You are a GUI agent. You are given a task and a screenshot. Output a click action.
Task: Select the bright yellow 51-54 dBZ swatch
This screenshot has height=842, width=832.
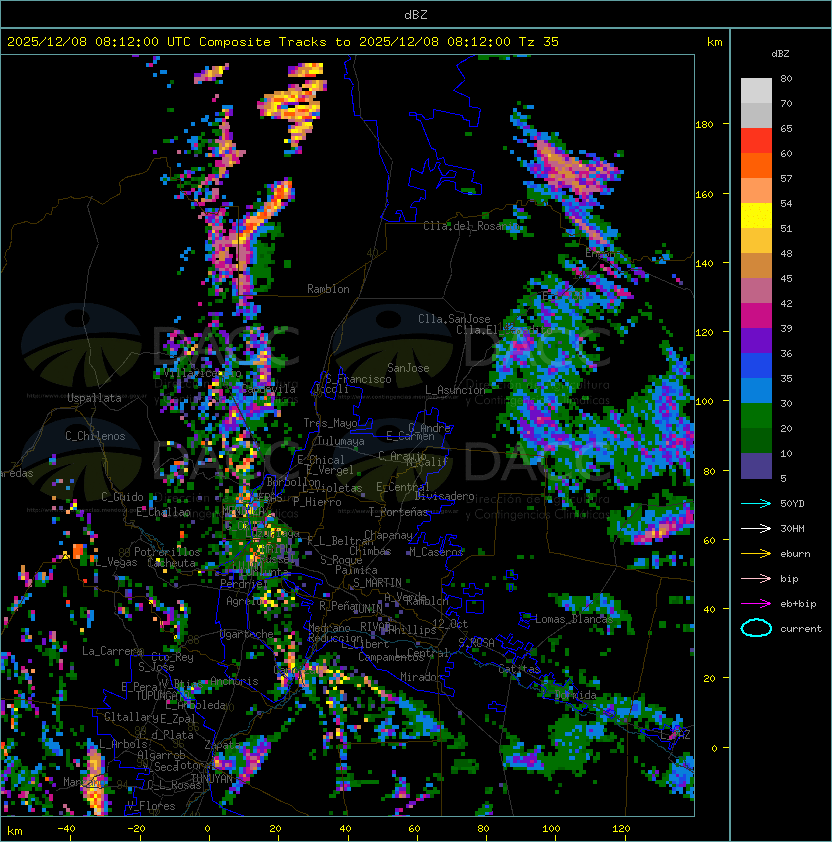point(756,216)
